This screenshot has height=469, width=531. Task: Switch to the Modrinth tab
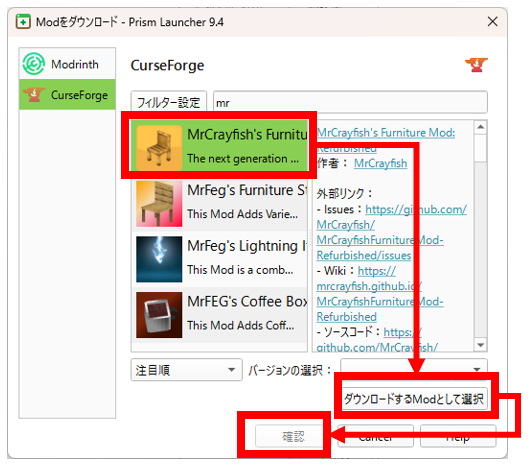point(67,64)
